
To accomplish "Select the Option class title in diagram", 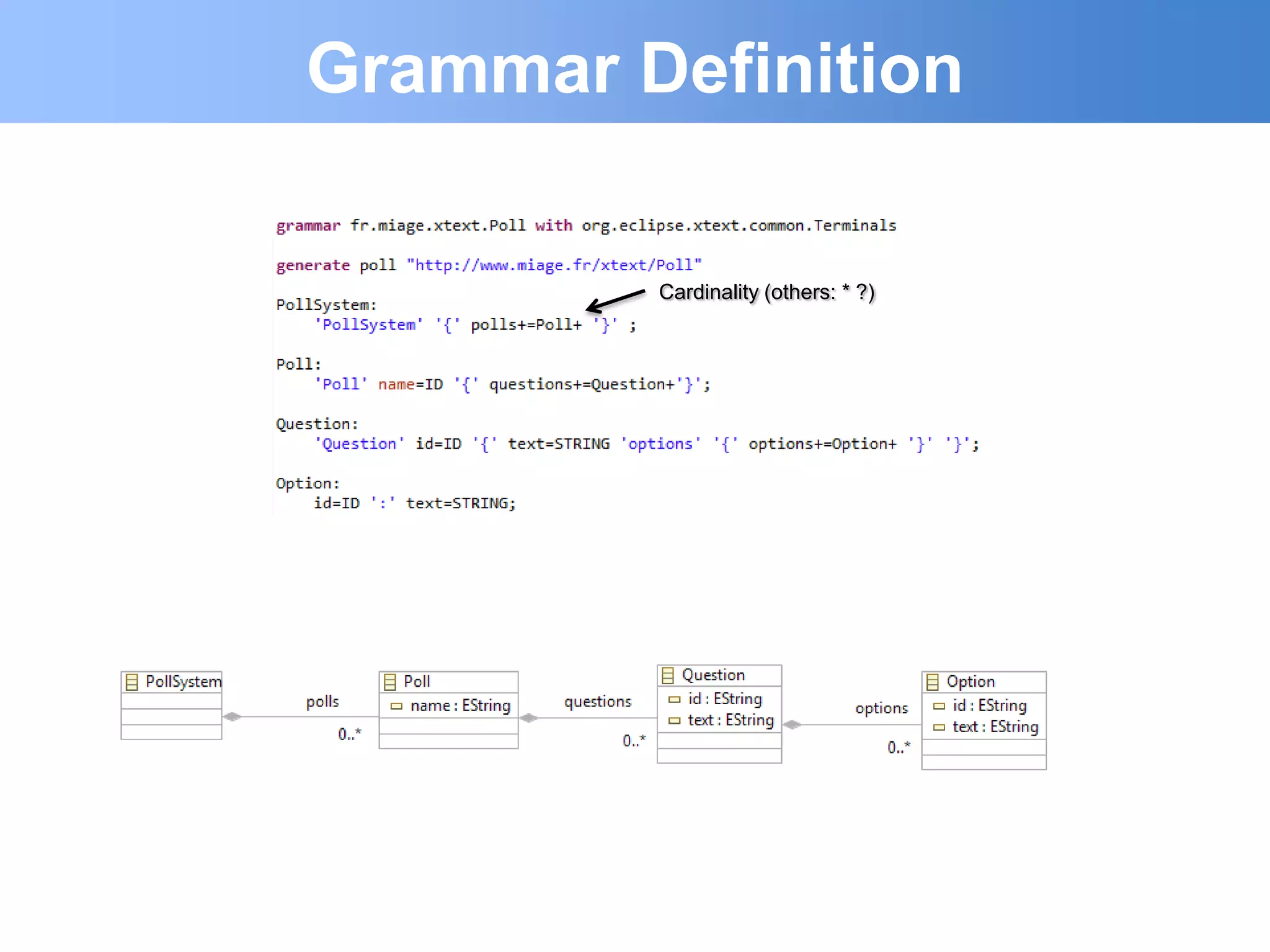I will [x=970, y=682].
